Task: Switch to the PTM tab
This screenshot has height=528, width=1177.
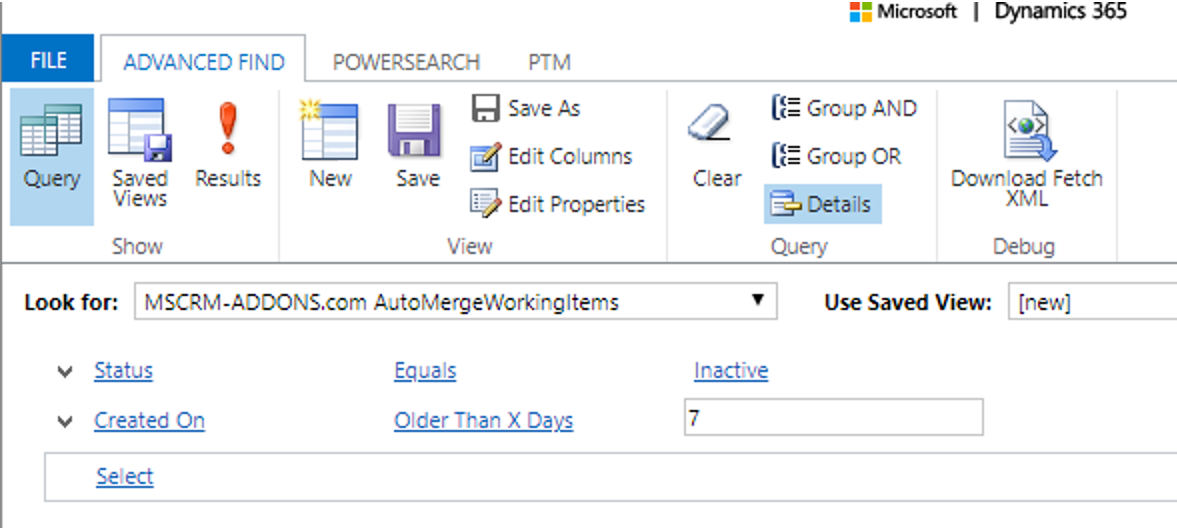Action: 549,62
